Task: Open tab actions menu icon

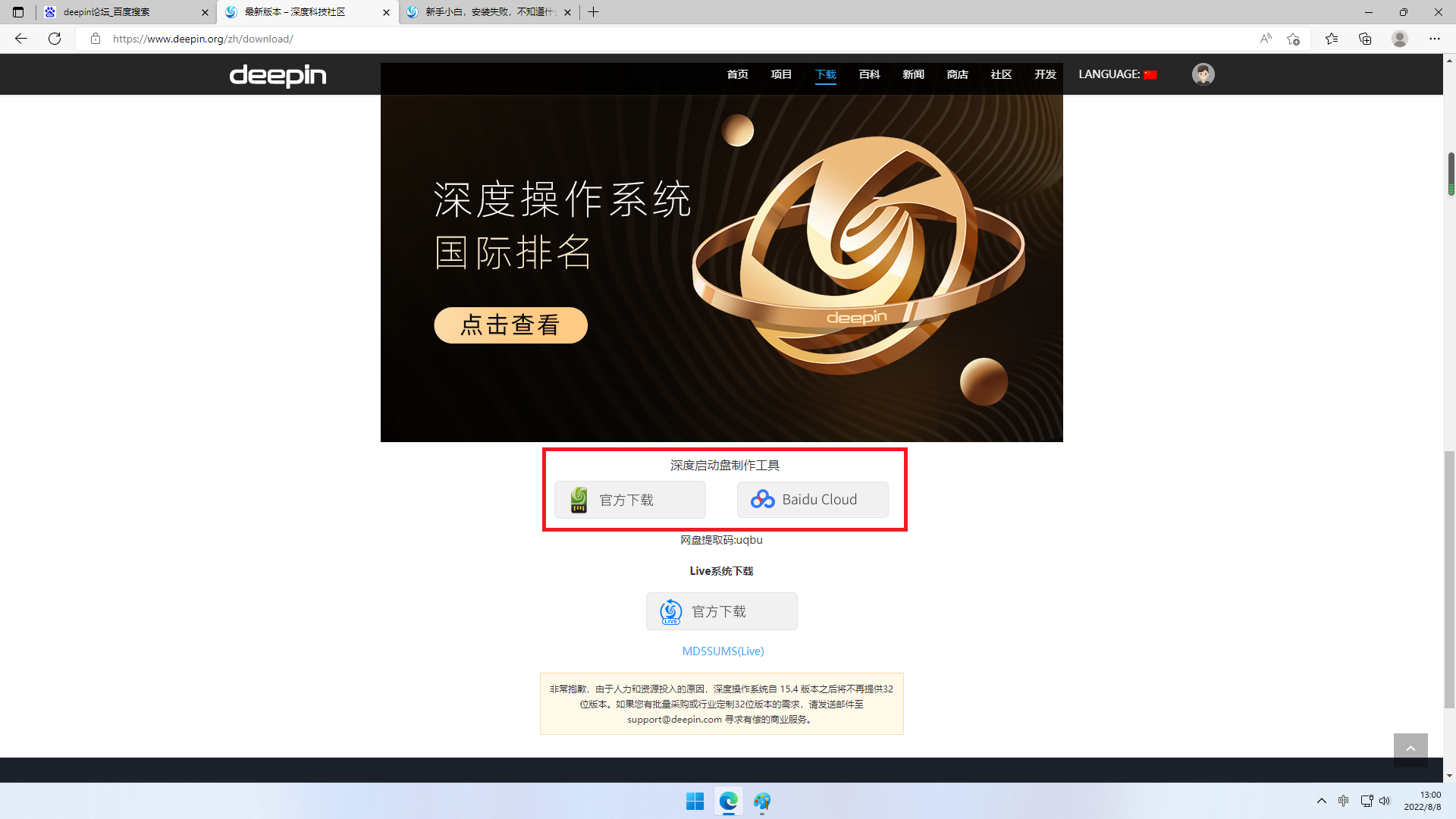Action: [18, 12]
